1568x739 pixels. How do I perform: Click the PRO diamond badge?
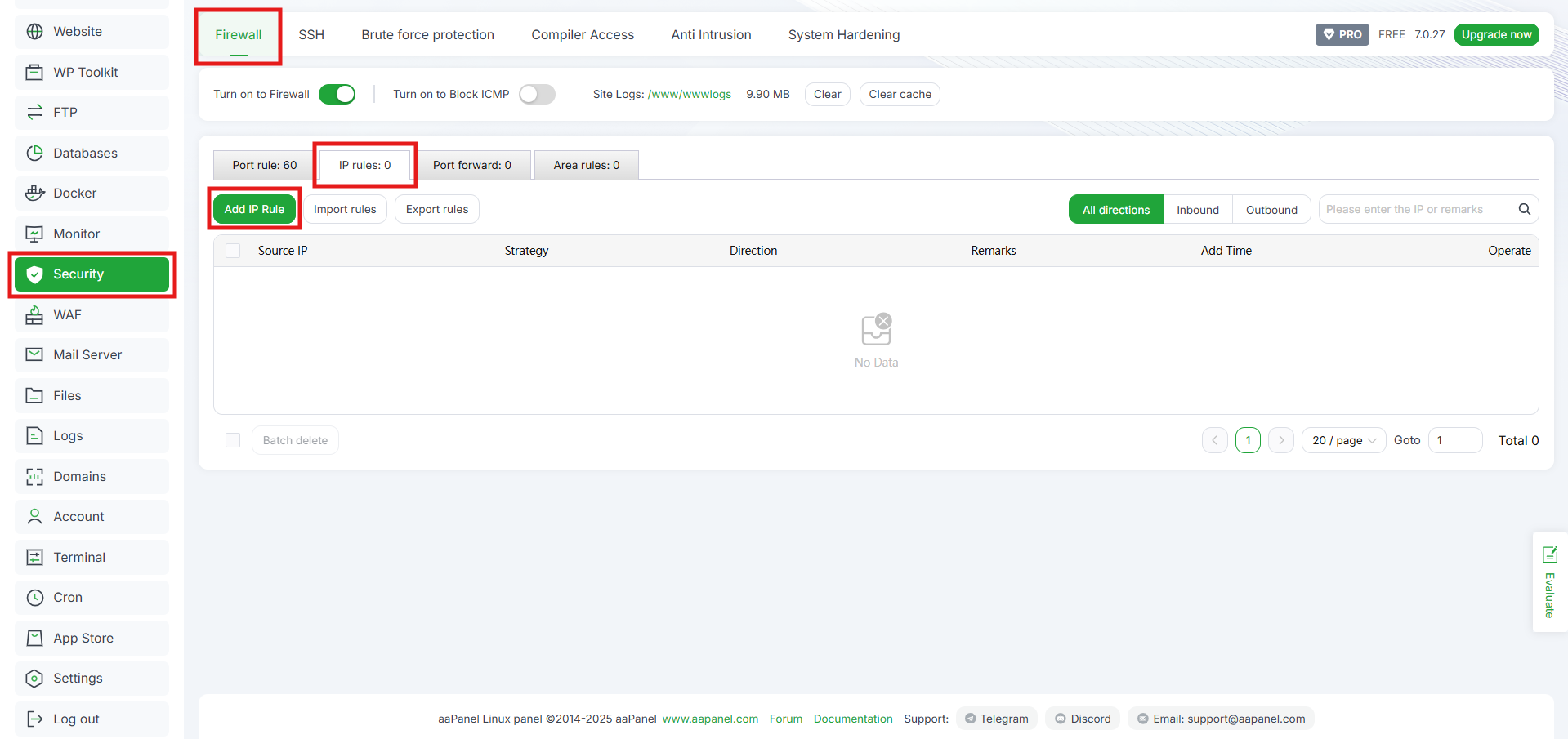point(1342,34)
